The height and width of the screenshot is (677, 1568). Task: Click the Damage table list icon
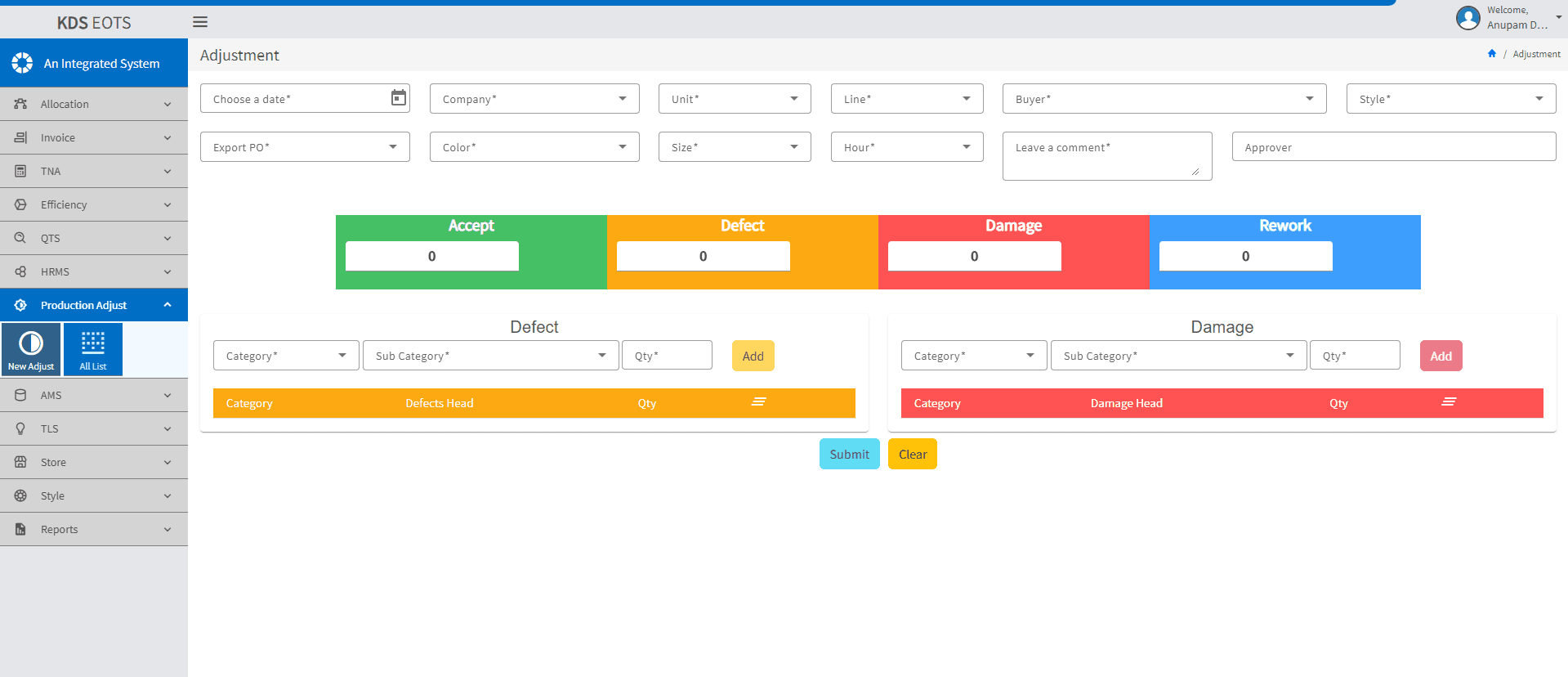coord(1449,402)
